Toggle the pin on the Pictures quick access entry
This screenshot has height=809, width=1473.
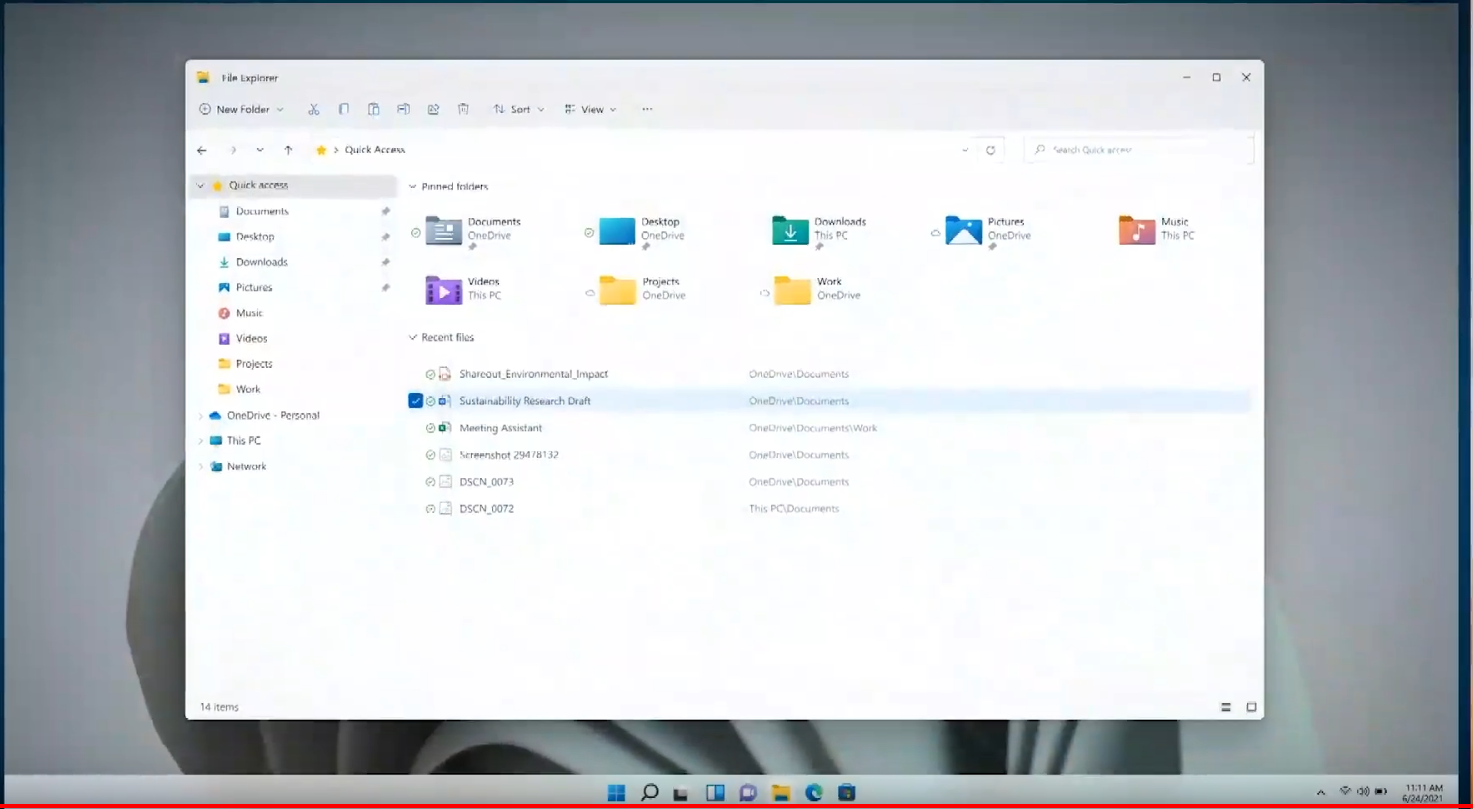(386, 287)
